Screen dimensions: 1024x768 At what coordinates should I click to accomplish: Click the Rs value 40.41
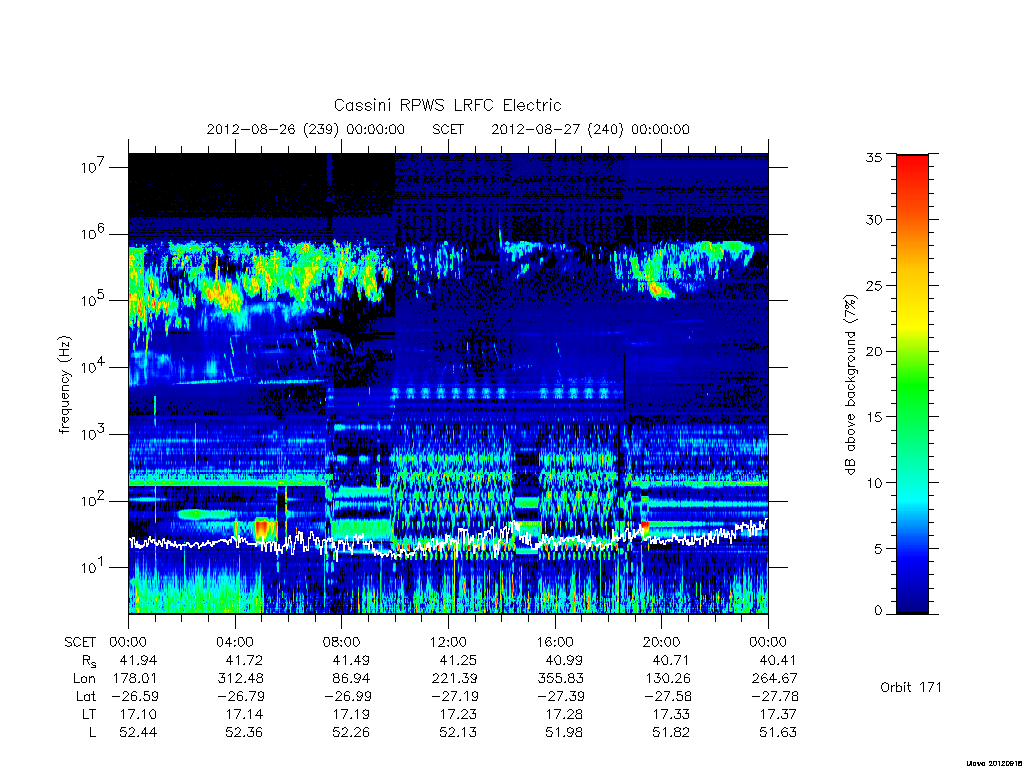click(778, 660)
